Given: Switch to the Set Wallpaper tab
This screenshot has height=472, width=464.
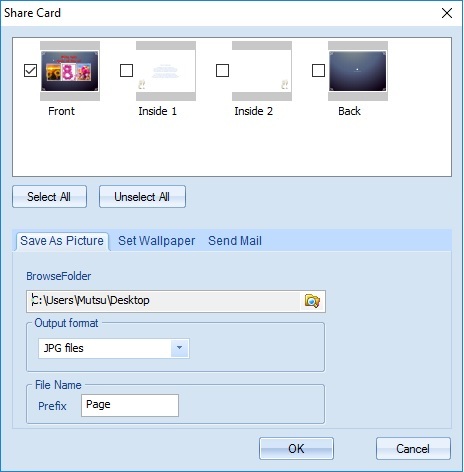Looking at the screenshot, I should tap(157, 241).
